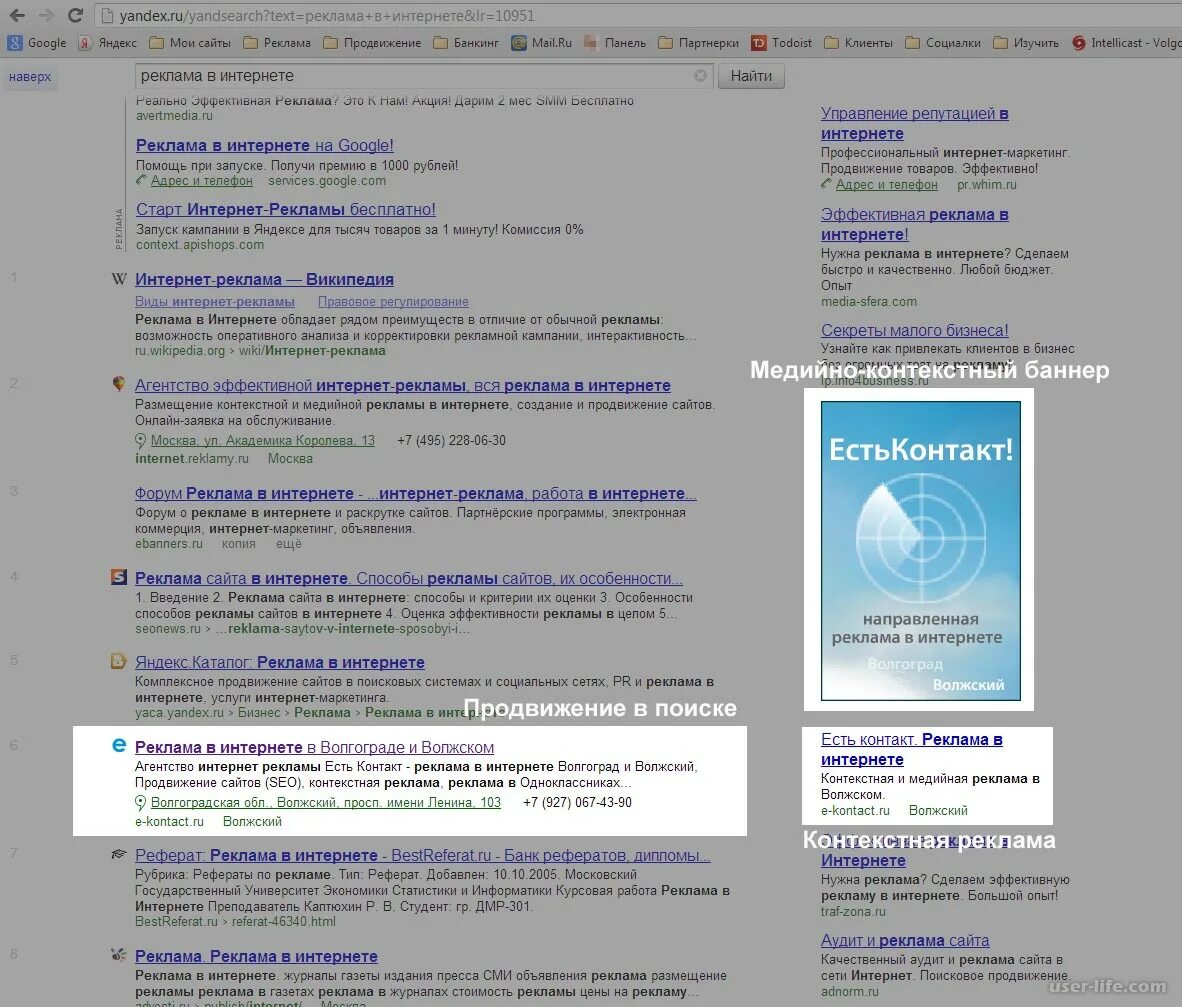Open address Волжский, просп. имени Ленина, 103
Image resolution: width=1182 pixels, height=1007 pixels.
click(x=326, y=803)
